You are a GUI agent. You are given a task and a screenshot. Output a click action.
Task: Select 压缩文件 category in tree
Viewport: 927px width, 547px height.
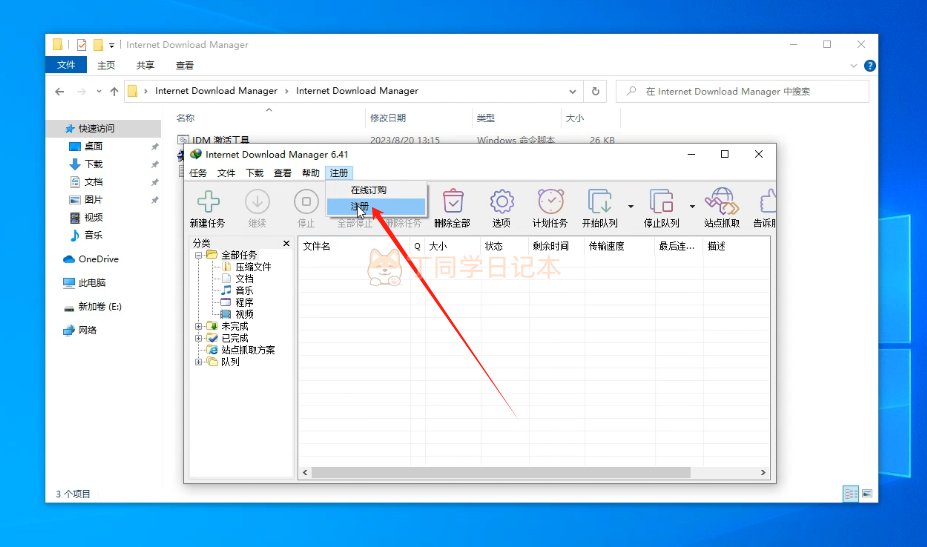coord(253,267)
